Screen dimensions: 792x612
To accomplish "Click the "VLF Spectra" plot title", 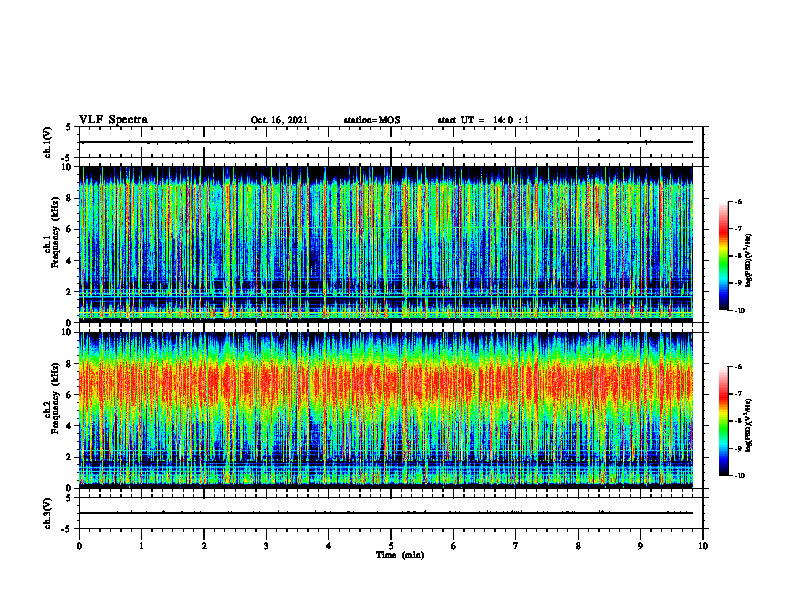I will tap(113, 120).
